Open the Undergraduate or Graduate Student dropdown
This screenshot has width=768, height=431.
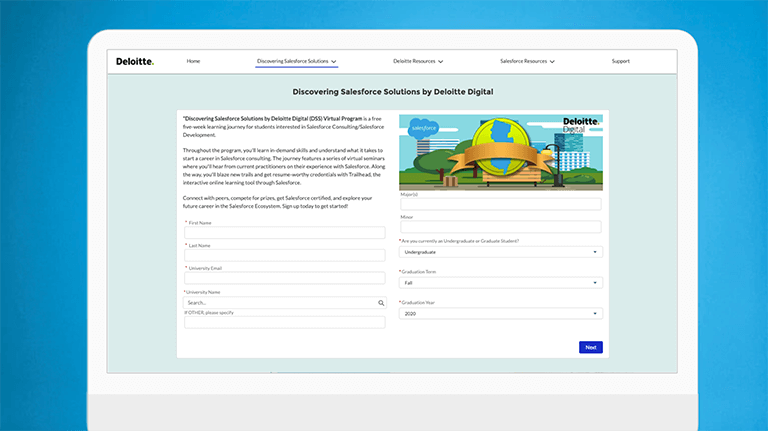pos(501,252)
